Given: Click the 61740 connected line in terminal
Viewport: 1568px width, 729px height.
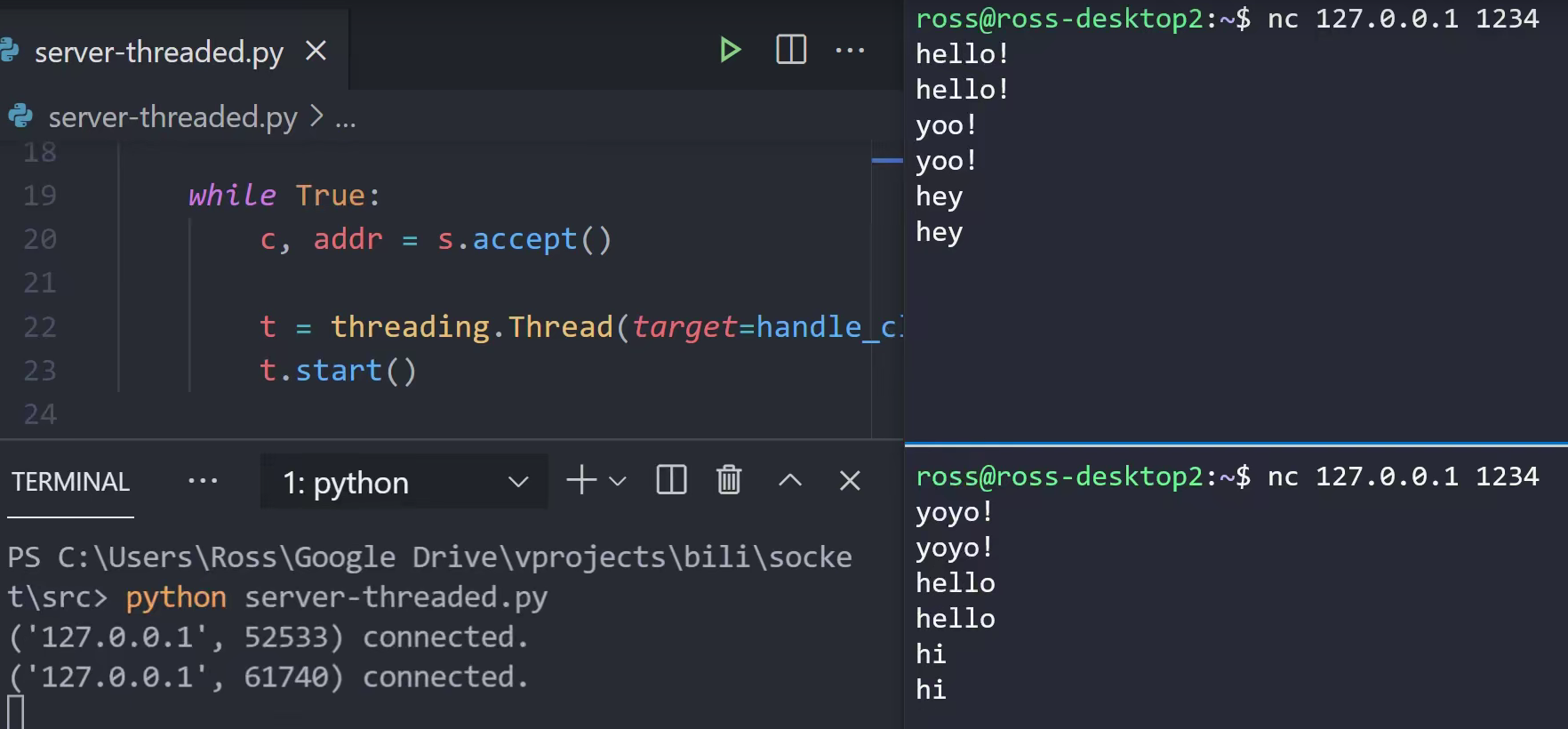Looking at the screenshot, I should [268, 677].
